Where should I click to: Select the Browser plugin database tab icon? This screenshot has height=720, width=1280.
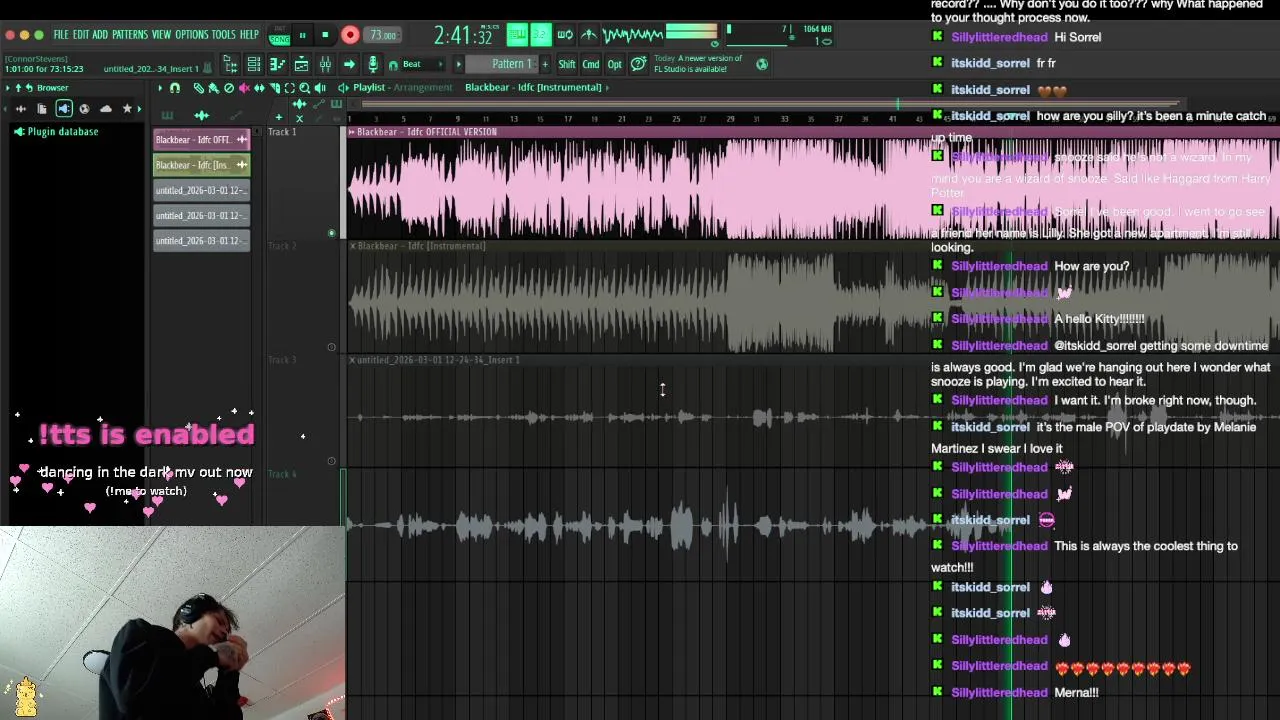click(64, 109)
